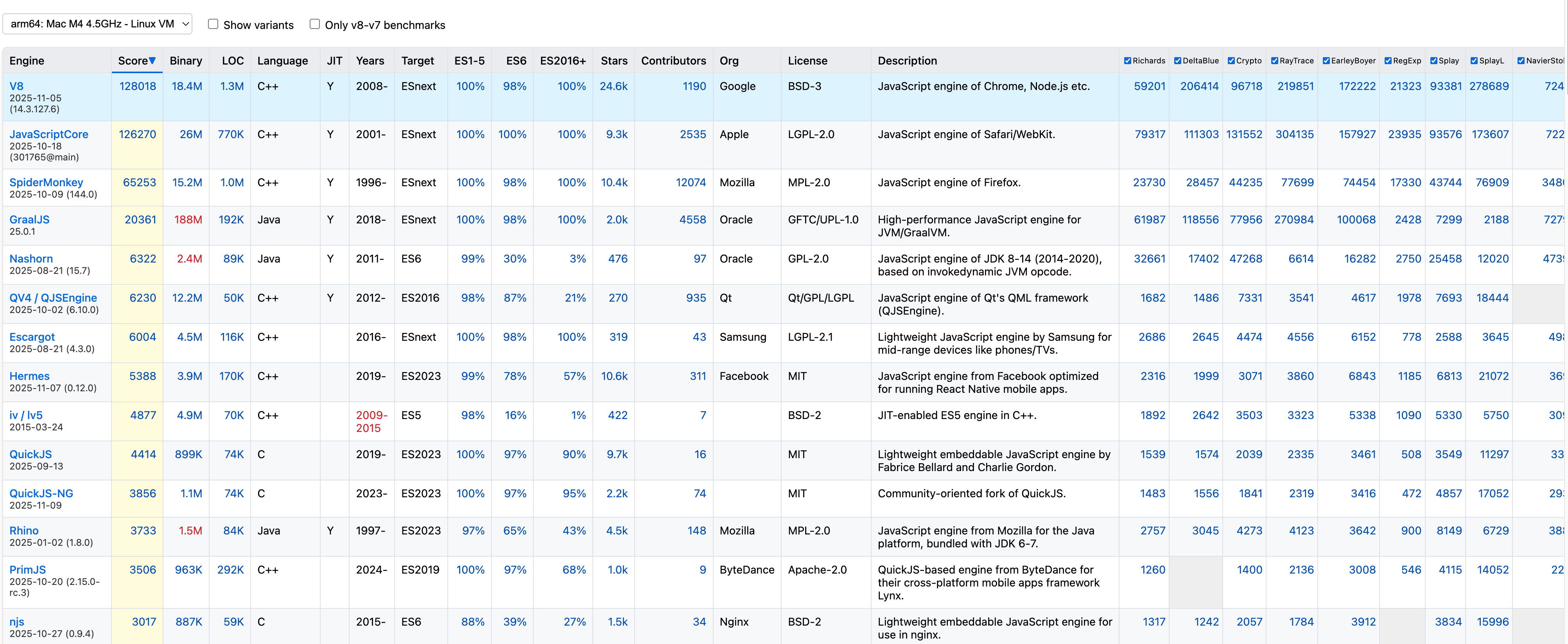Toggle the EarleyBoyer benchmark checkbox
Viewport: 1568px width, 644px height.
pyautogui.click(x=1326, y=61)
